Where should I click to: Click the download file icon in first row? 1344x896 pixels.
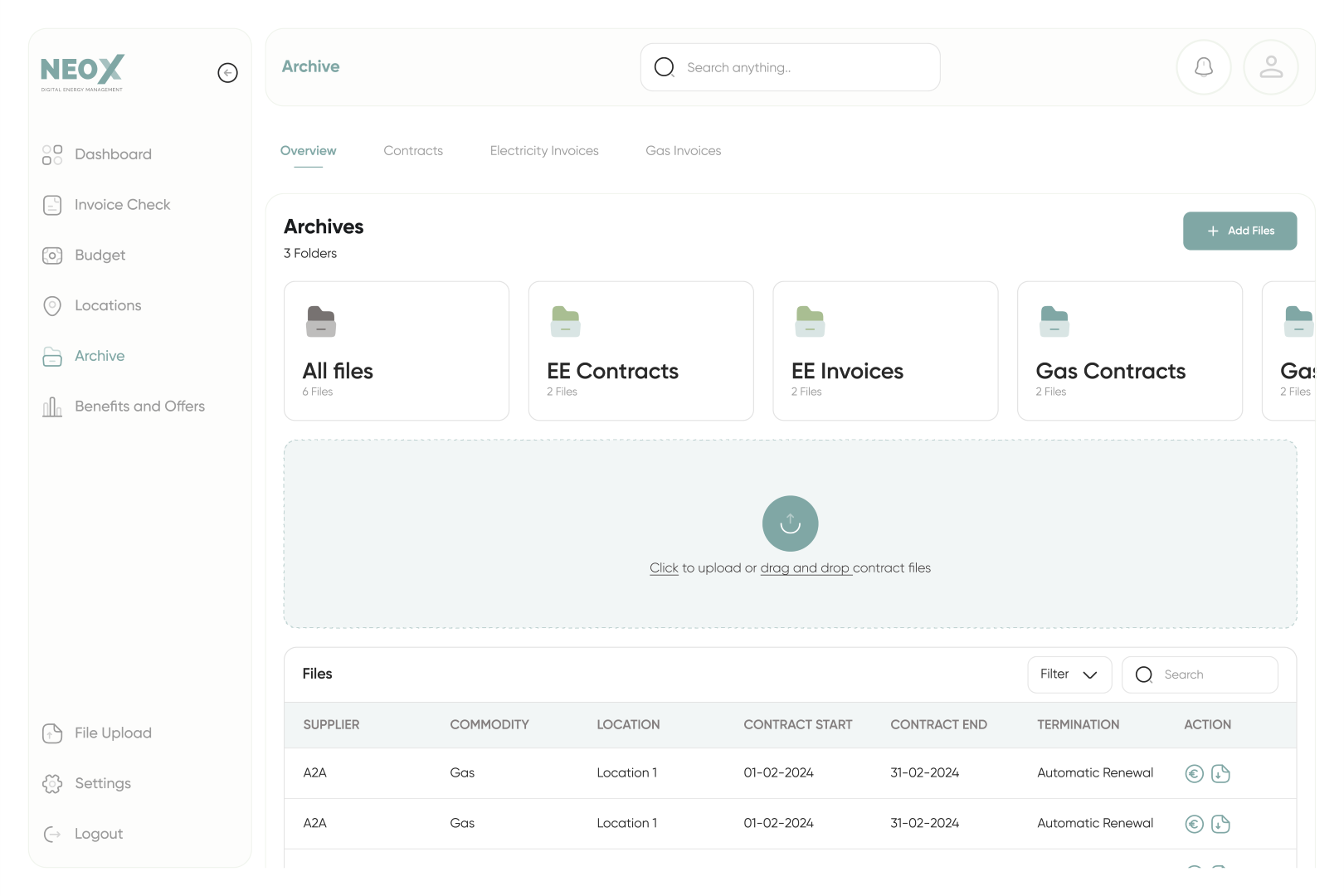[1220, 773]
